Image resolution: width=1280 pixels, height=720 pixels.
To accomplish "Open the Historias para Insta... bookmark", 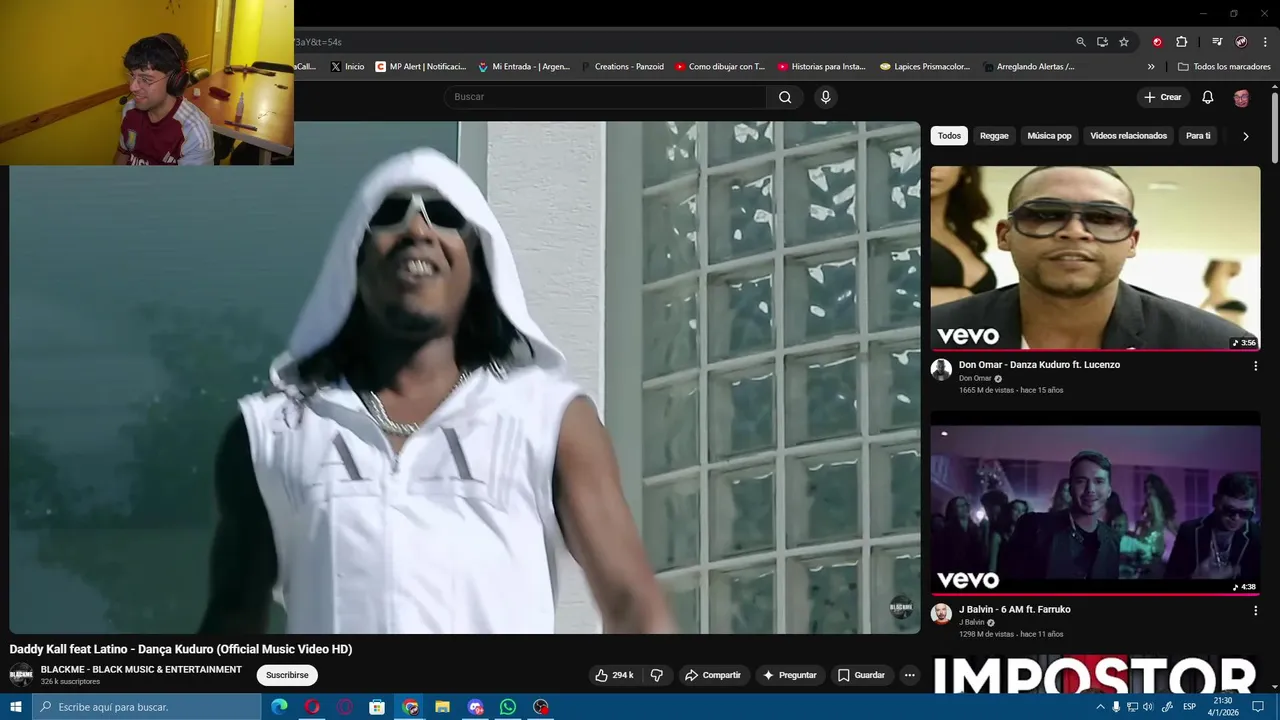I will [821, 67].
